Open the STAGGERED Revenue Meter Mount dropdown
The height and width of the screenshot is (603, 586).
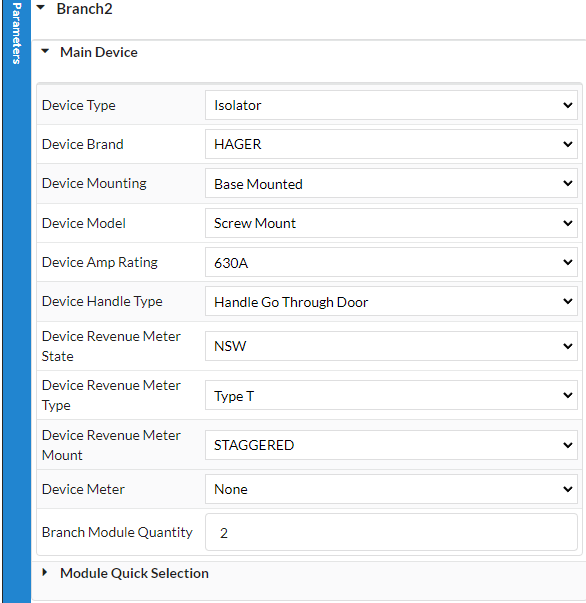point(391,445)
